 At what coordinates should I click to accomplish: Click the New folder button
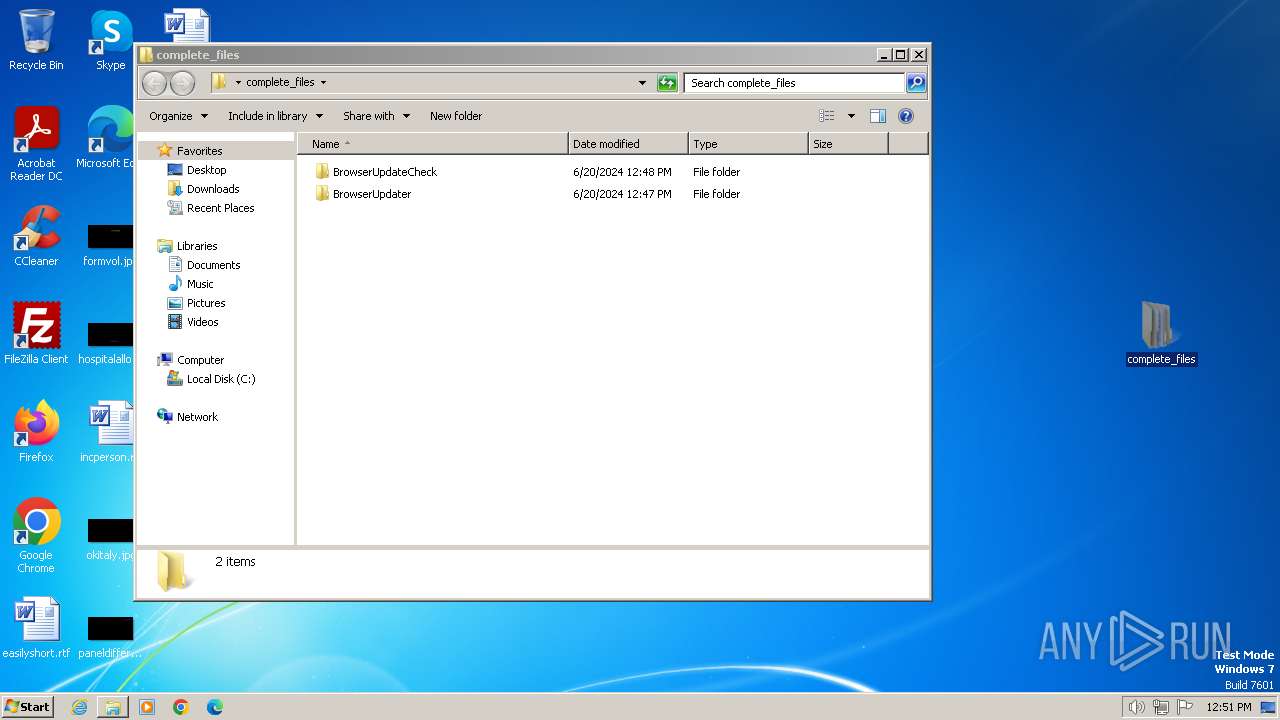click(456, 116)
